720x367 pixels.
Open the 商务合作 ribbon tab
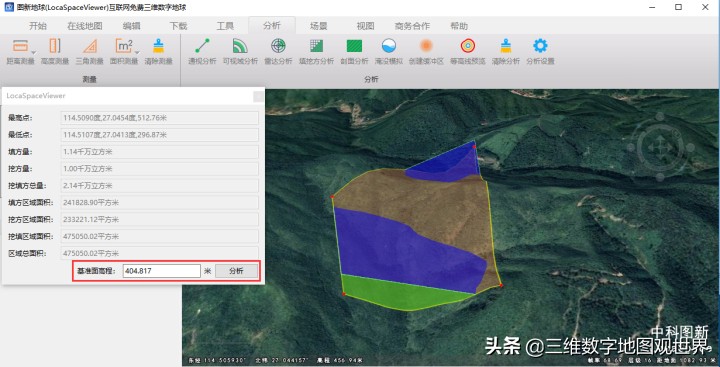coord(412,26)
